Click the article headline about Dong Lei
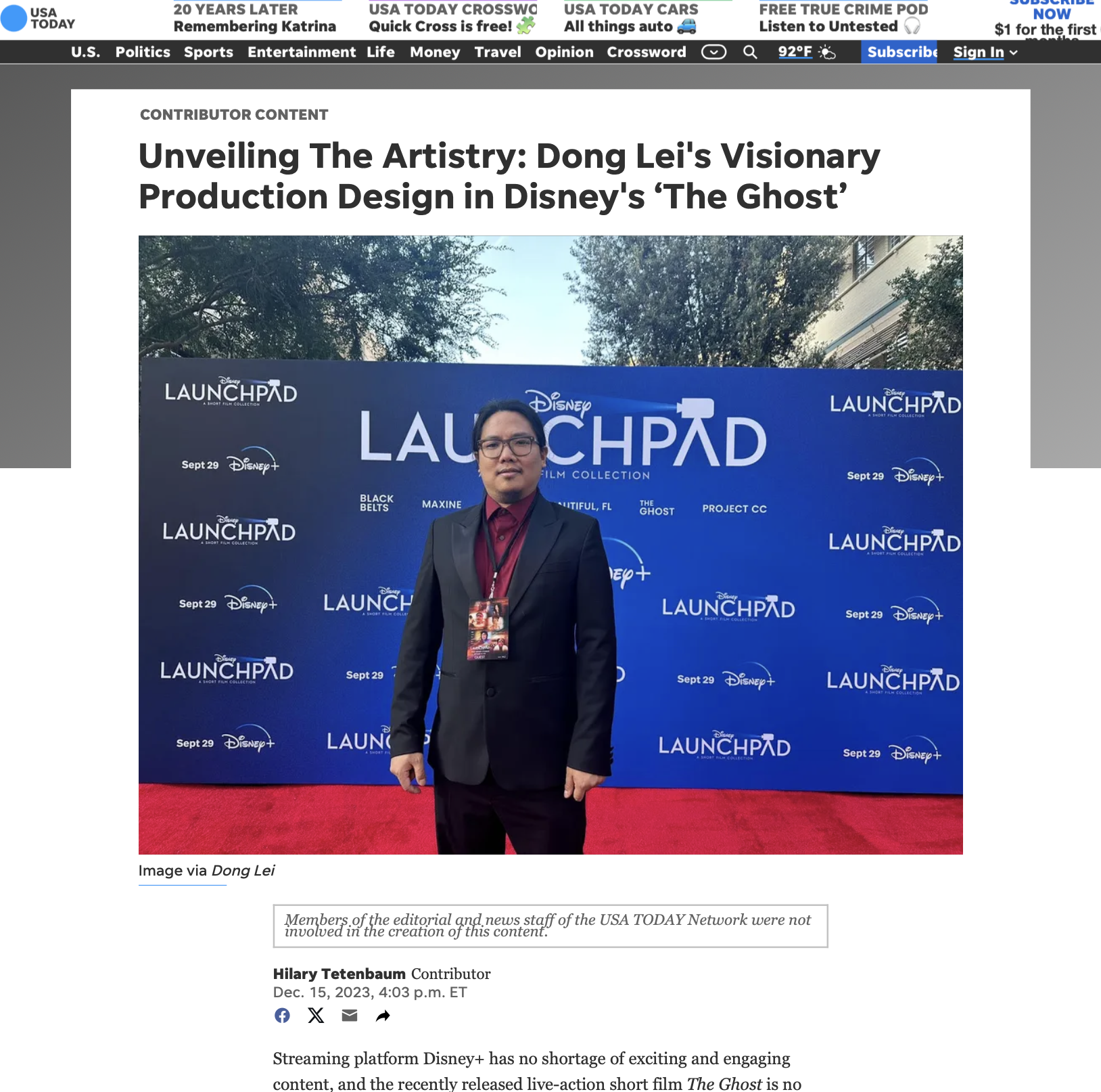This screenshot has width=1101, height=1092. [x=509, y=176]
